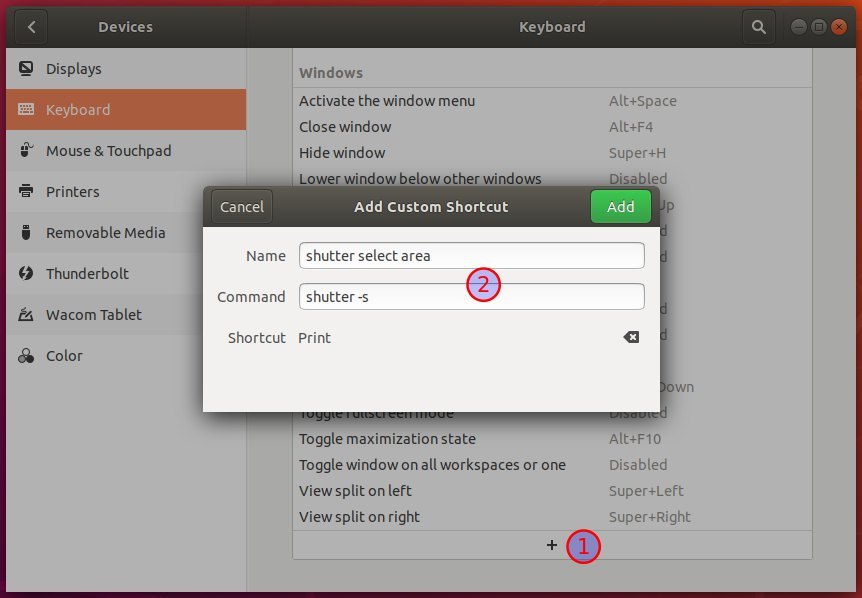This screenshot has height=598, width=862.
Task: Open the Color settings panel
Action: tap(64, 355)
